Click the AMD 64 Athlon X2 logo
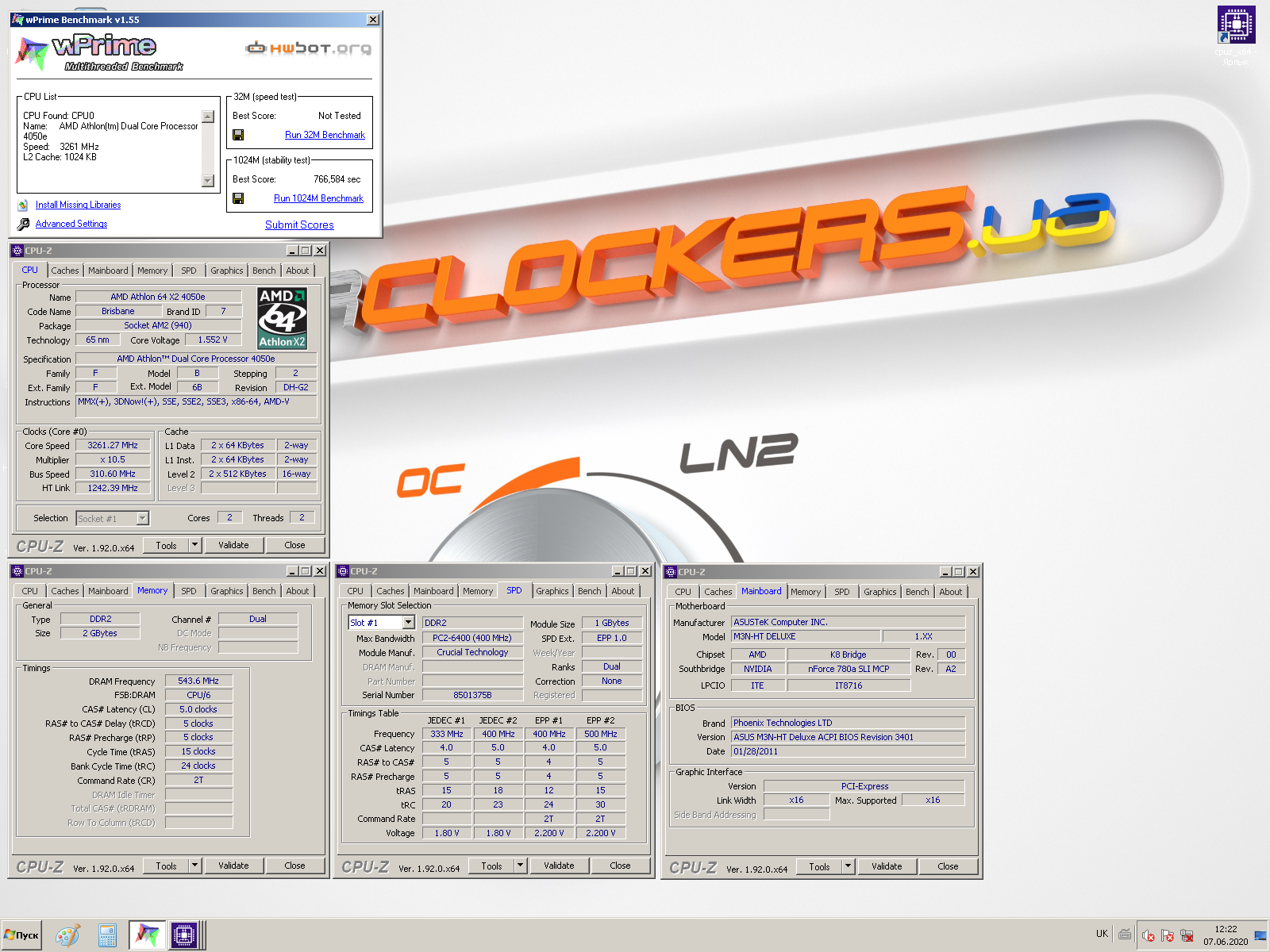 283,318
